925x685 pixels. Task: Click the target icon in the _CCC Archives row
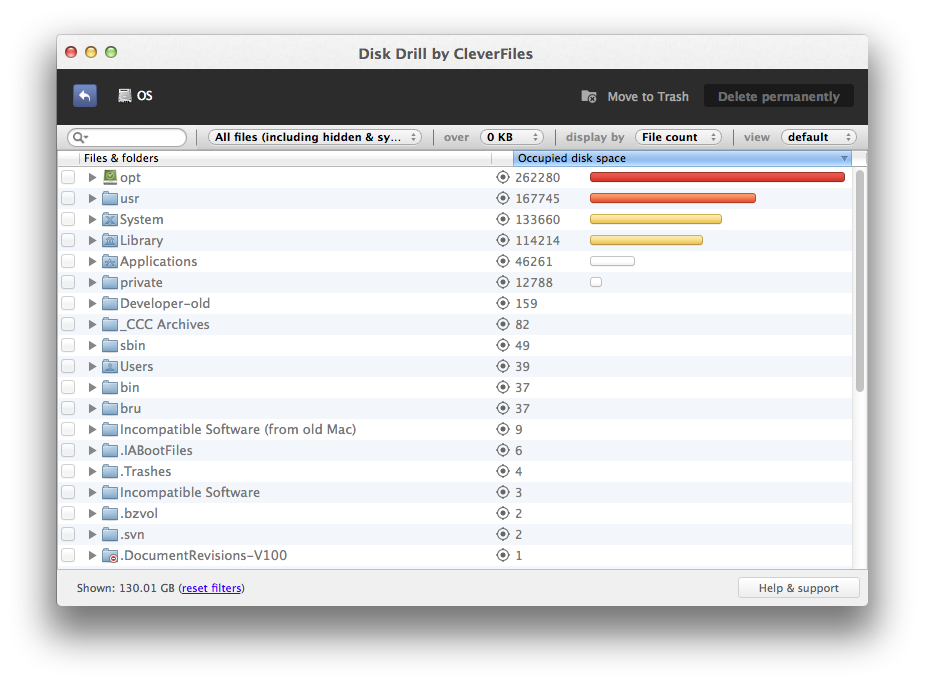click(503, 324)
